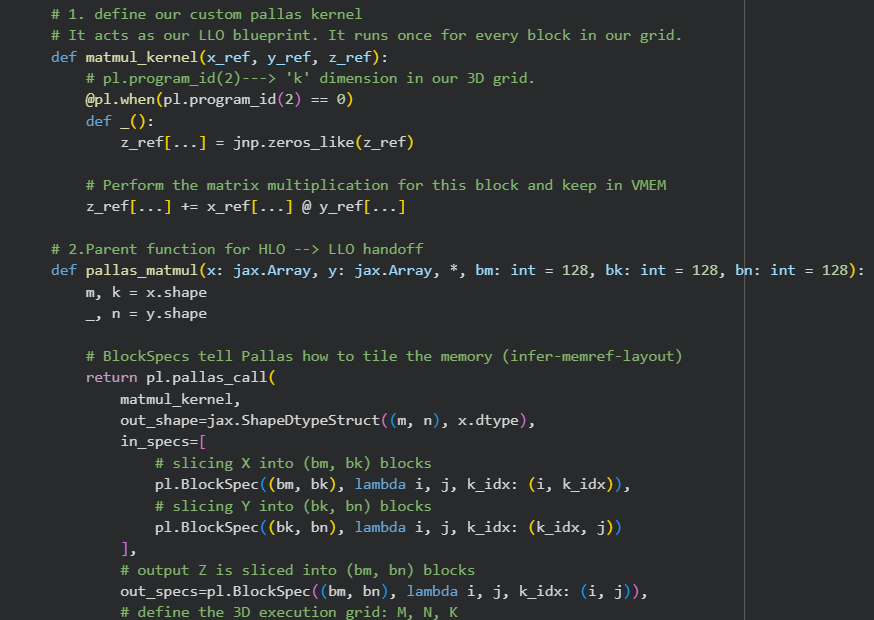The image size is (874, 620).
Task: Click the comment '# slicing X into (bm, bk) blocks'
Action: point(293,463)
